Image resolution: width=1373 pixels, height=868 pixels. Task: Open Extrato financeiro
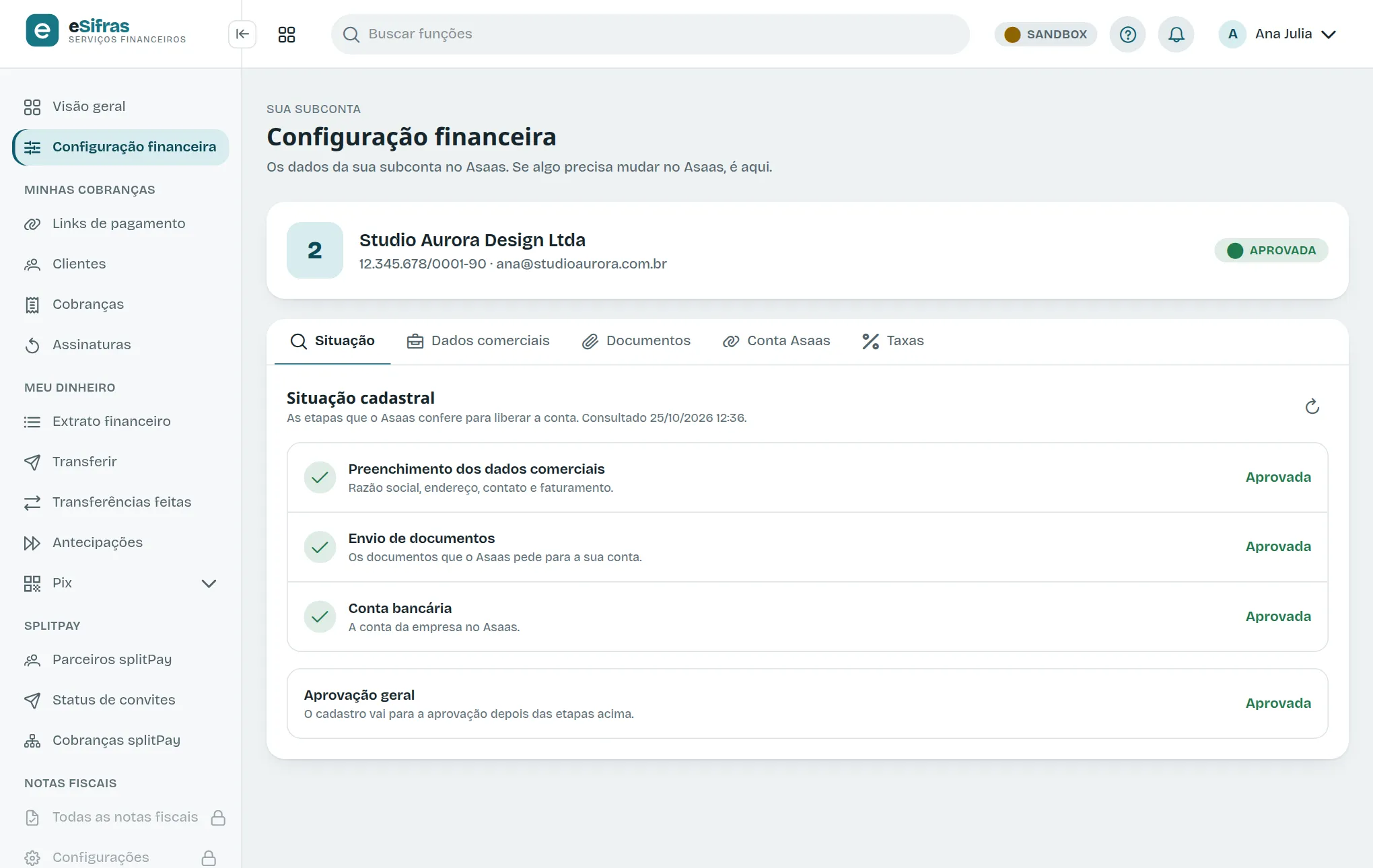tap(120, 421)
